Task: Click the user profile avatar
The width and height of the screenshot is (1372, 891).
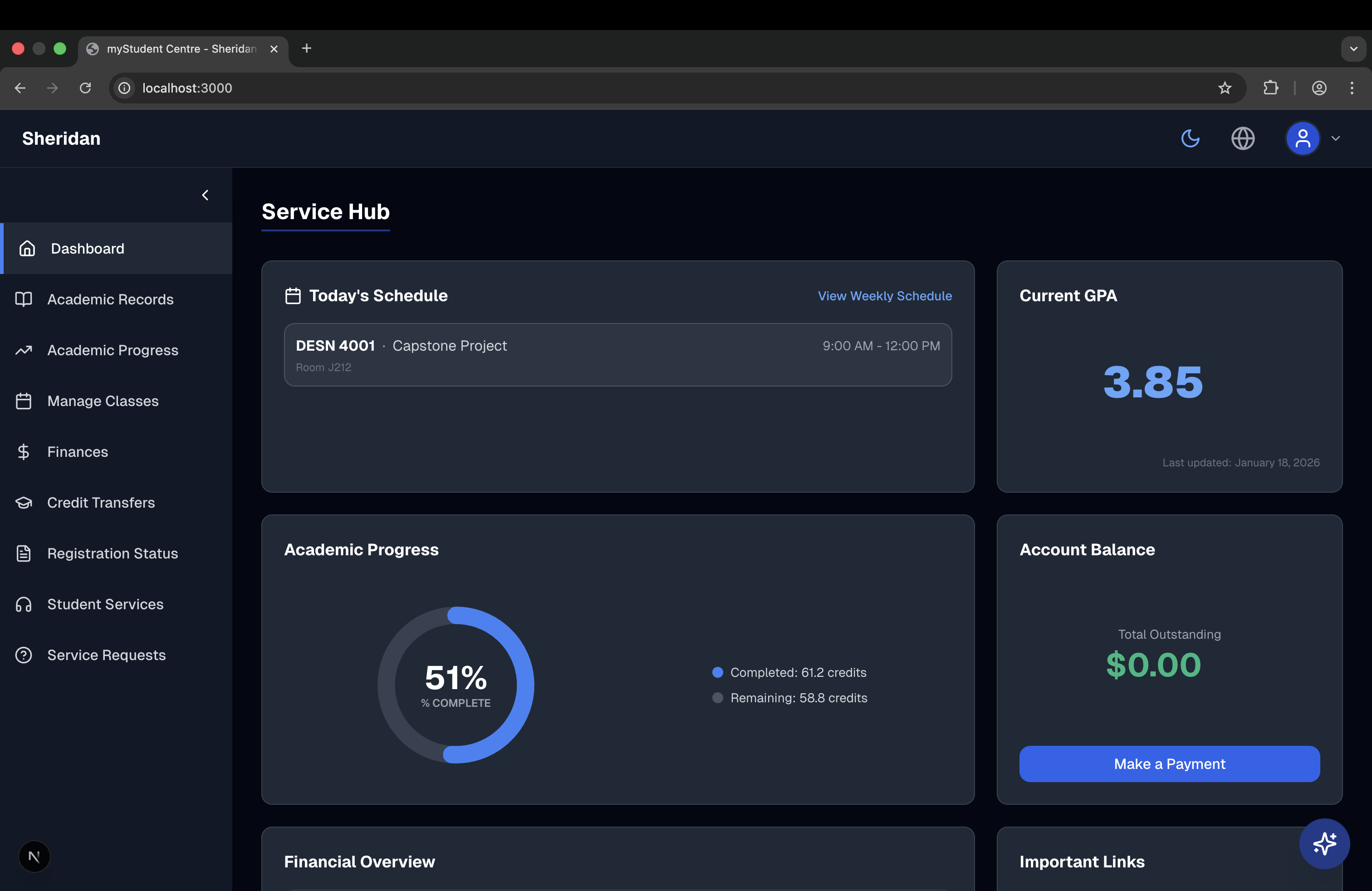Action: point(1302,138)
